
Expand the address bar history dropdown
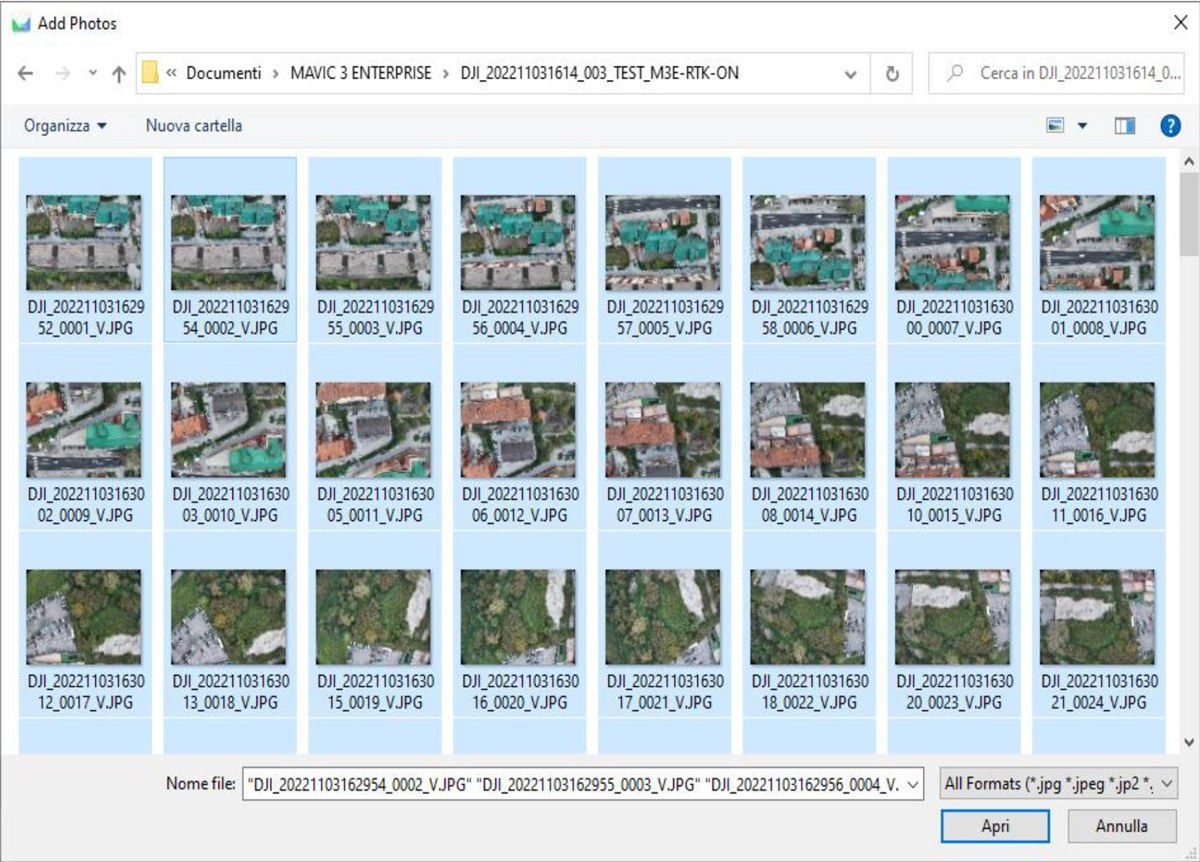[851, 72]
